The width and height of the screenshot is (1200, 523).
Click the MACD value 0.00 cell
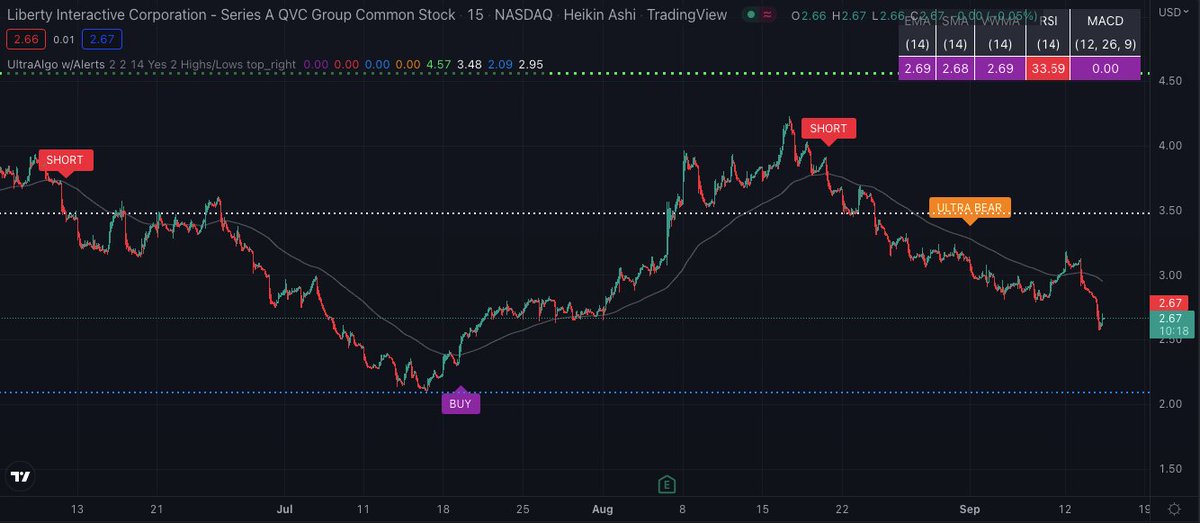(1105, 69)
